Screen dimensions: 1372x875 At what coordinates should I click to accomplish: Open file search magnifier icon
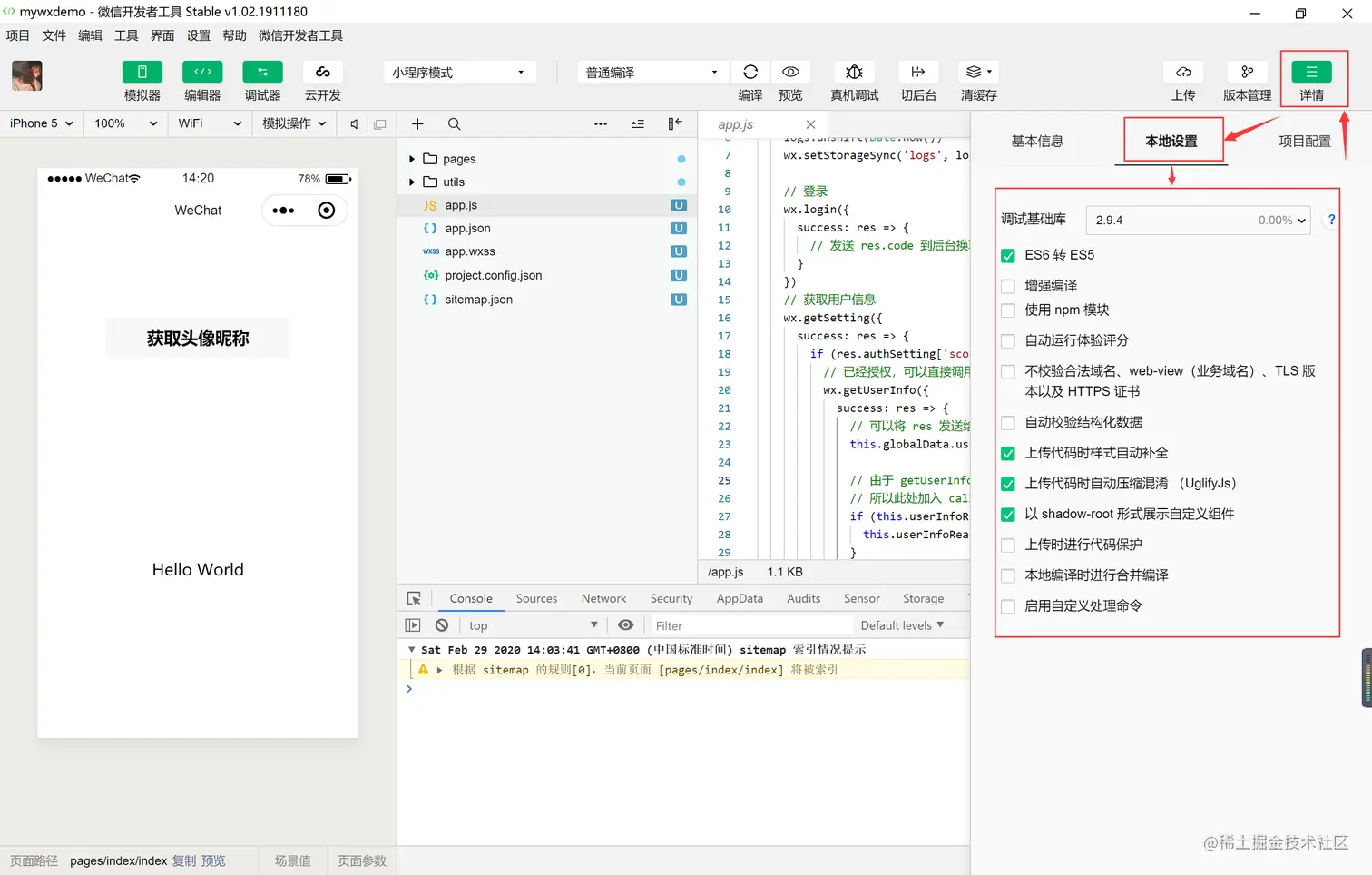point(454,124)
